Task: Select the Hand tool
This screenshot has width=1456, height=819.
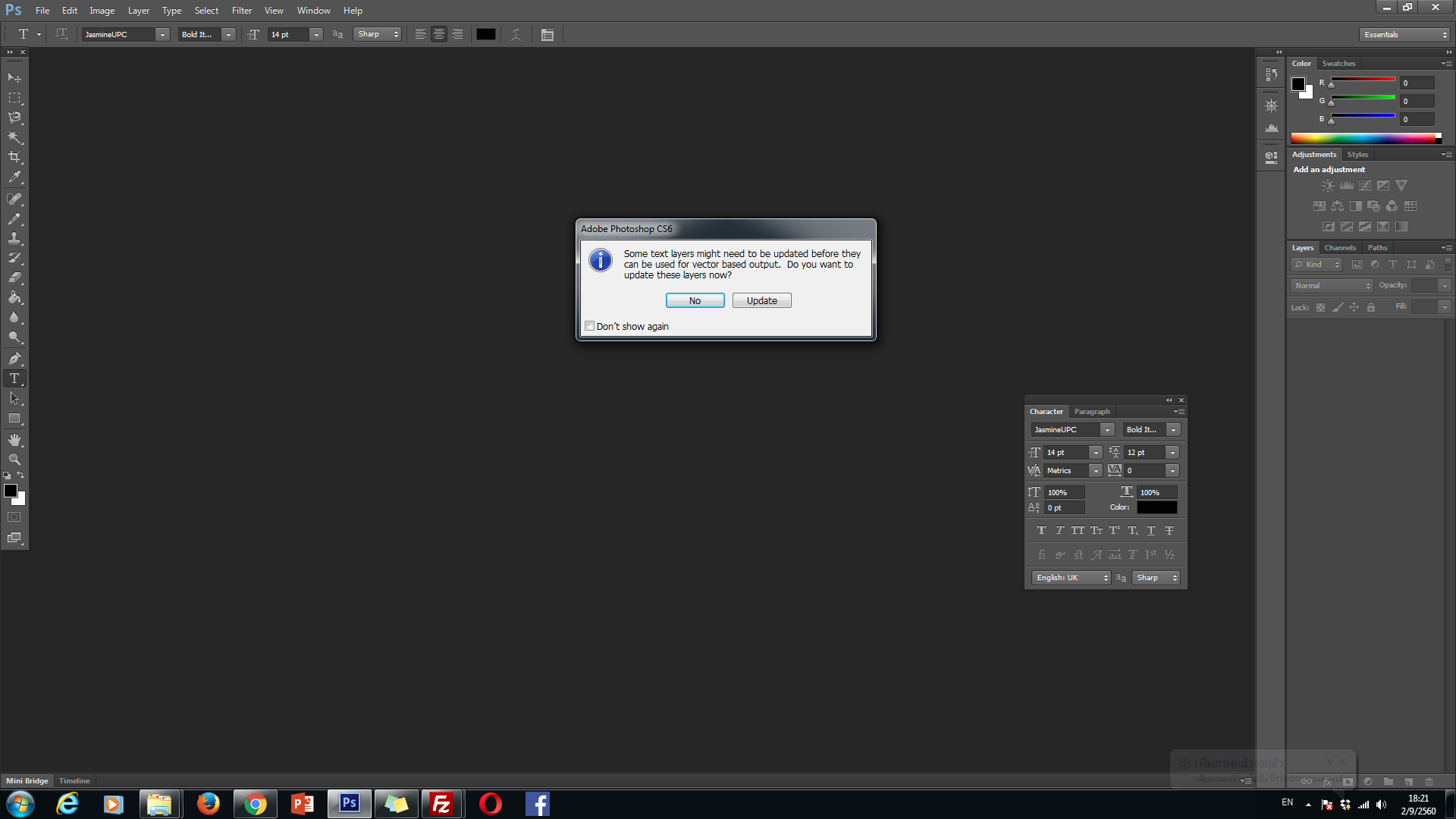Action: pos(14,440)
